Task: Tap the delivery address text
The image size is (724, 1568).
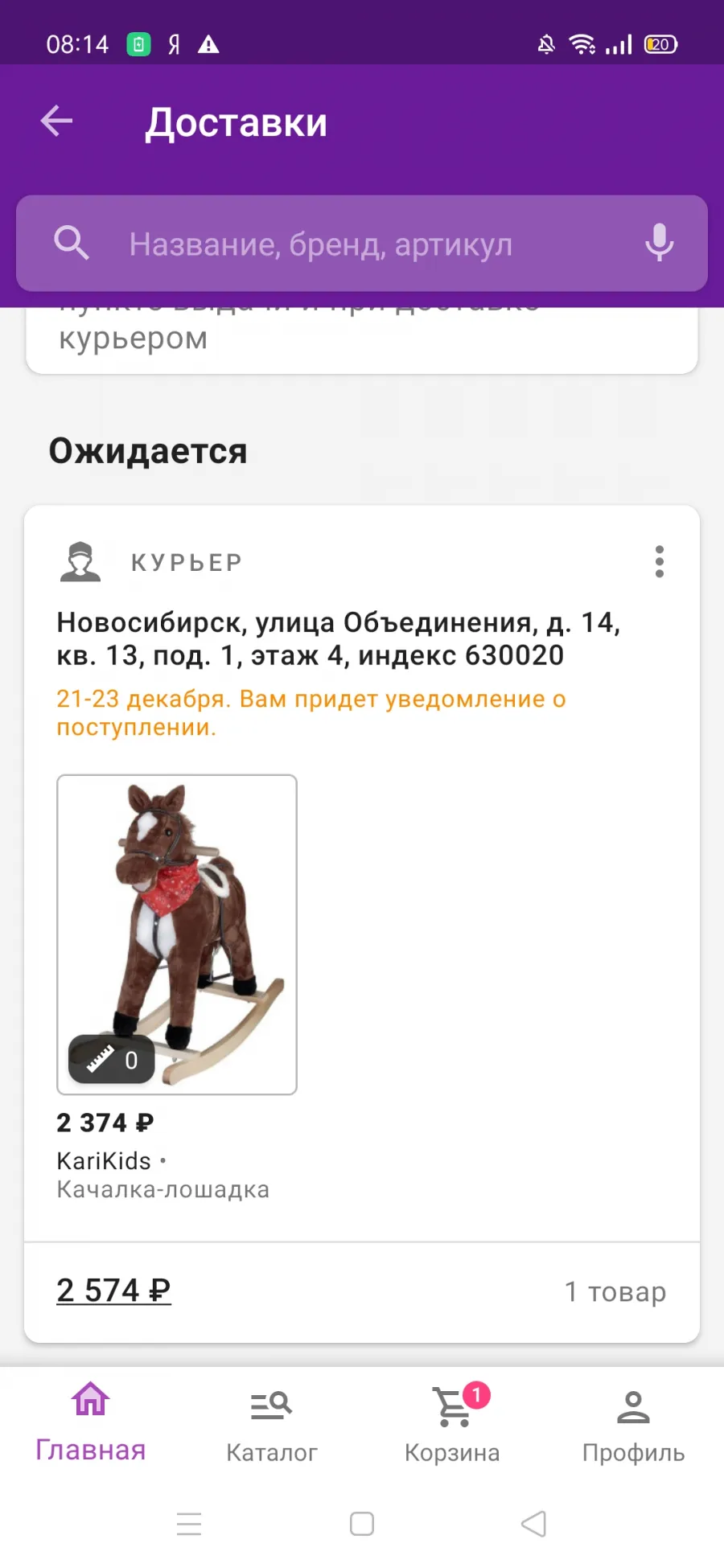Action: (x=338, y=638)
